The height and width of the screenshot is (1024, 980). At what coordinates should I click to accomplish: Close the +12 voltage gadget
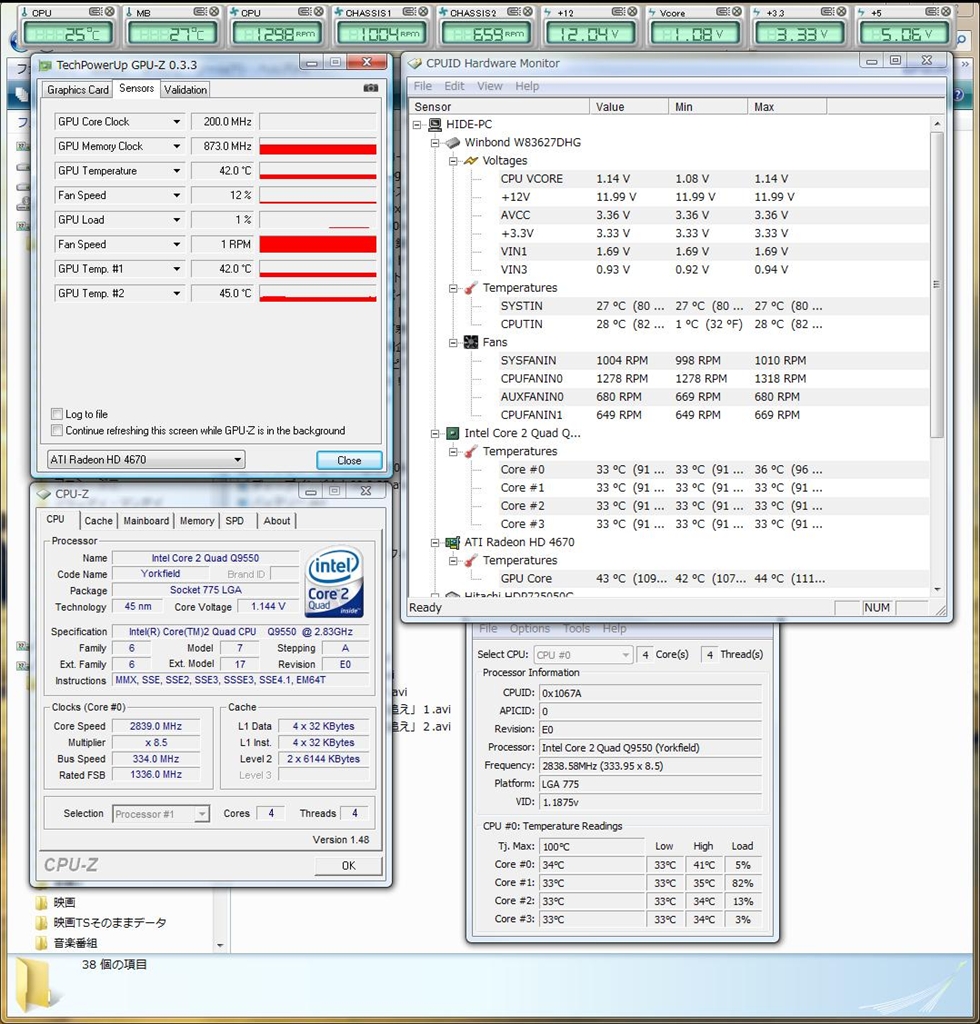(x=632, y=12)
